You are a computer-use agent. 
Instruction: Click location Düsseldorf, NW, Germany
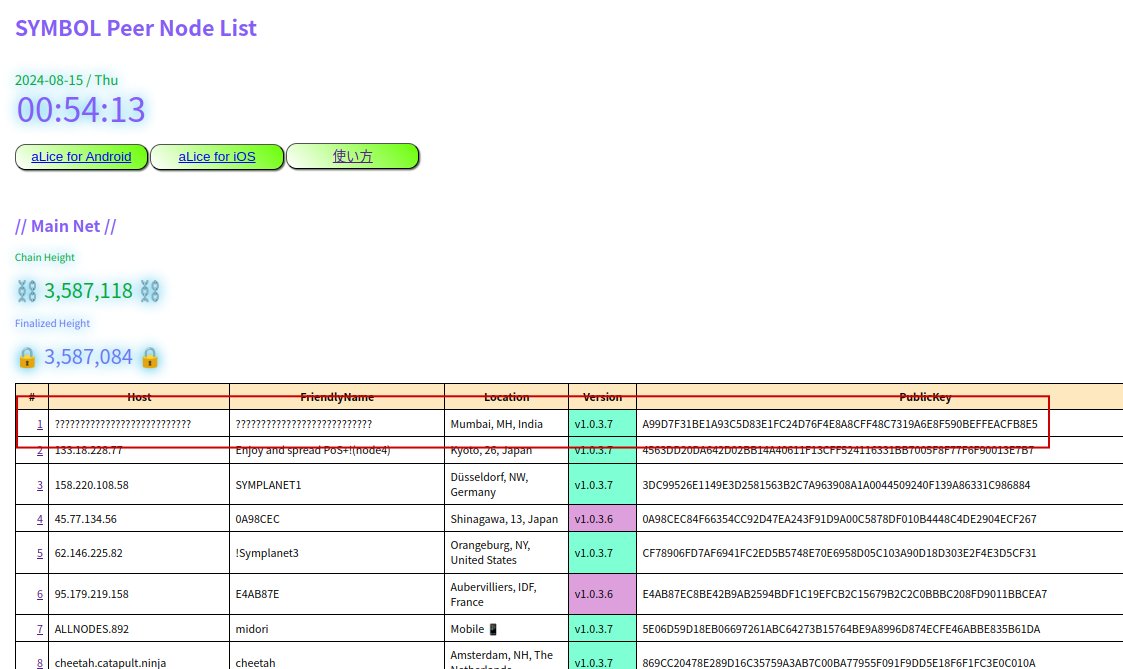[x=489, y=484]
